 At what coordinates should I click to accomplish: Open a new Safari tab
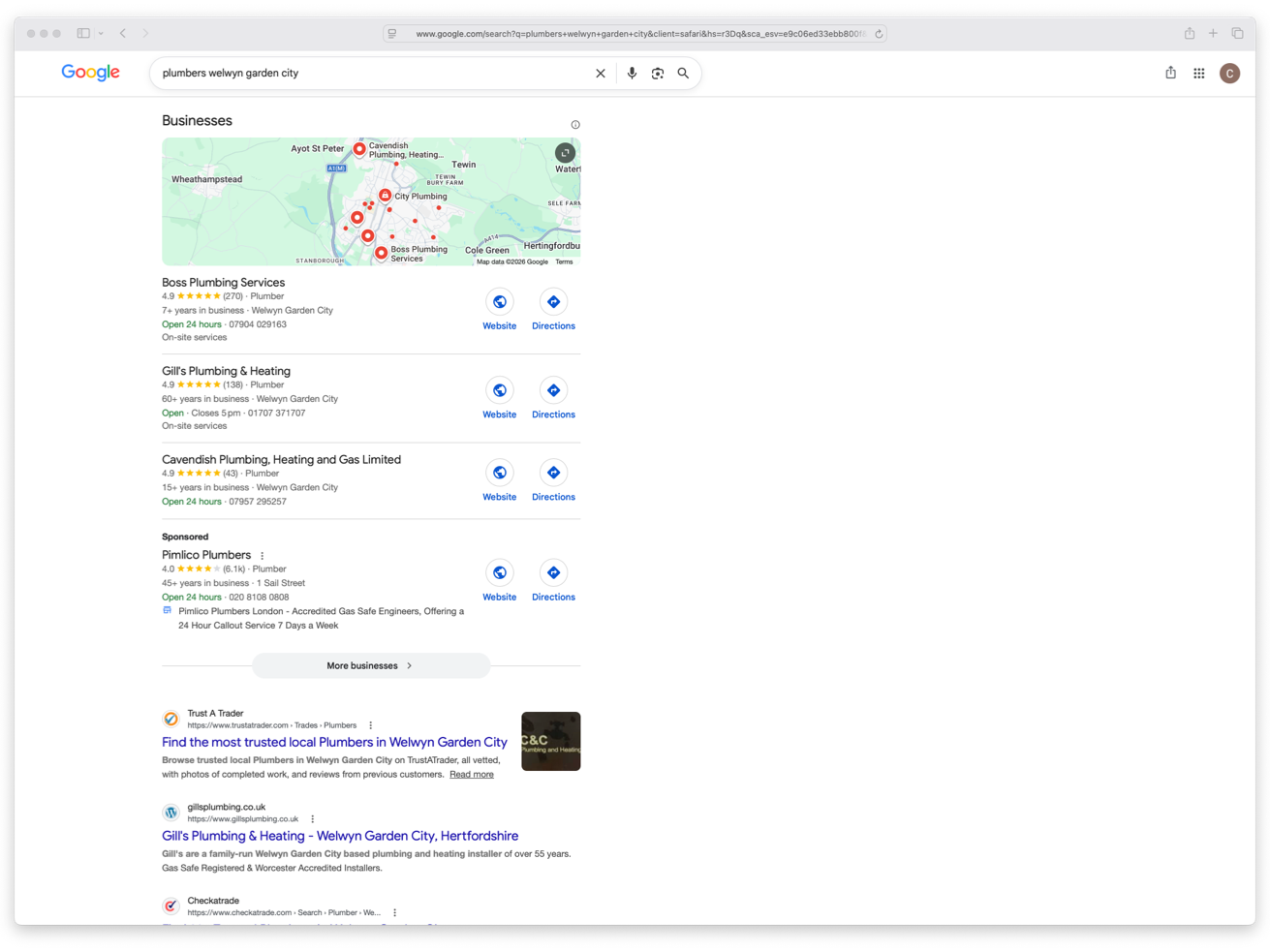[x=1213, y=33]
